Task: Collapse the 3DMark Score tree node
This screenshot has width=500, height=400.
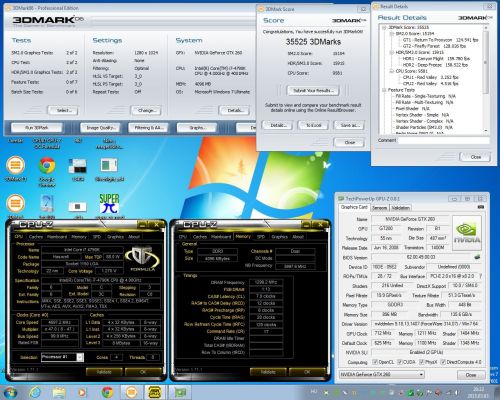Action: point(384,27)
